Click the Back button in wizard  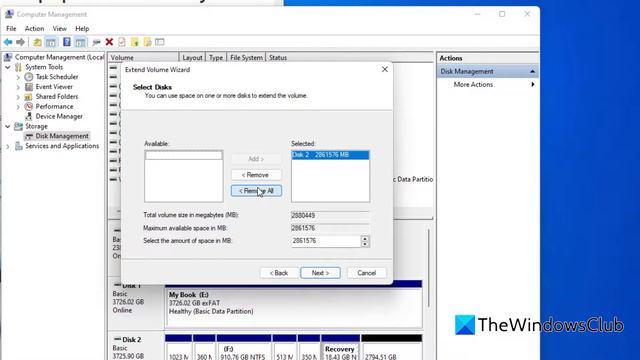pos(279,273)
